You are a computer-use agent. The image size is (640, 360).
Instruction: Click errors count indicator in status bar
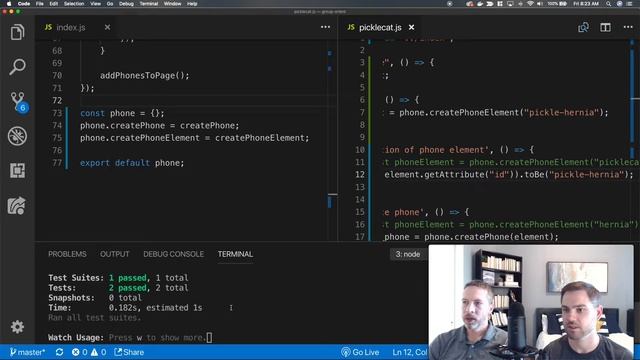click(x=80, y=352)
